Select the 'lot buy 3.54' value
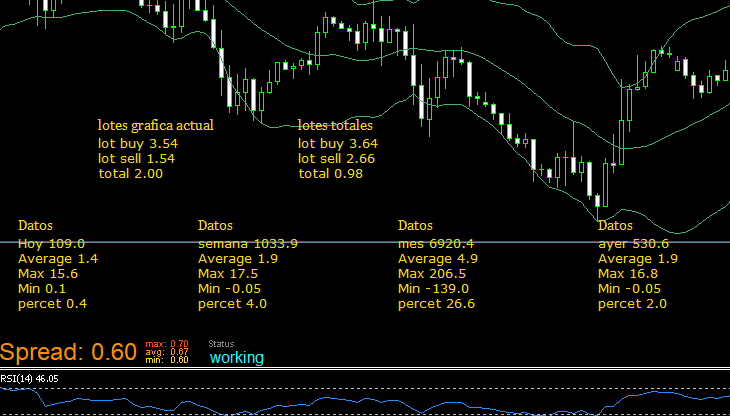The height and width of the screenshot is (416, 730). (138, 144)
